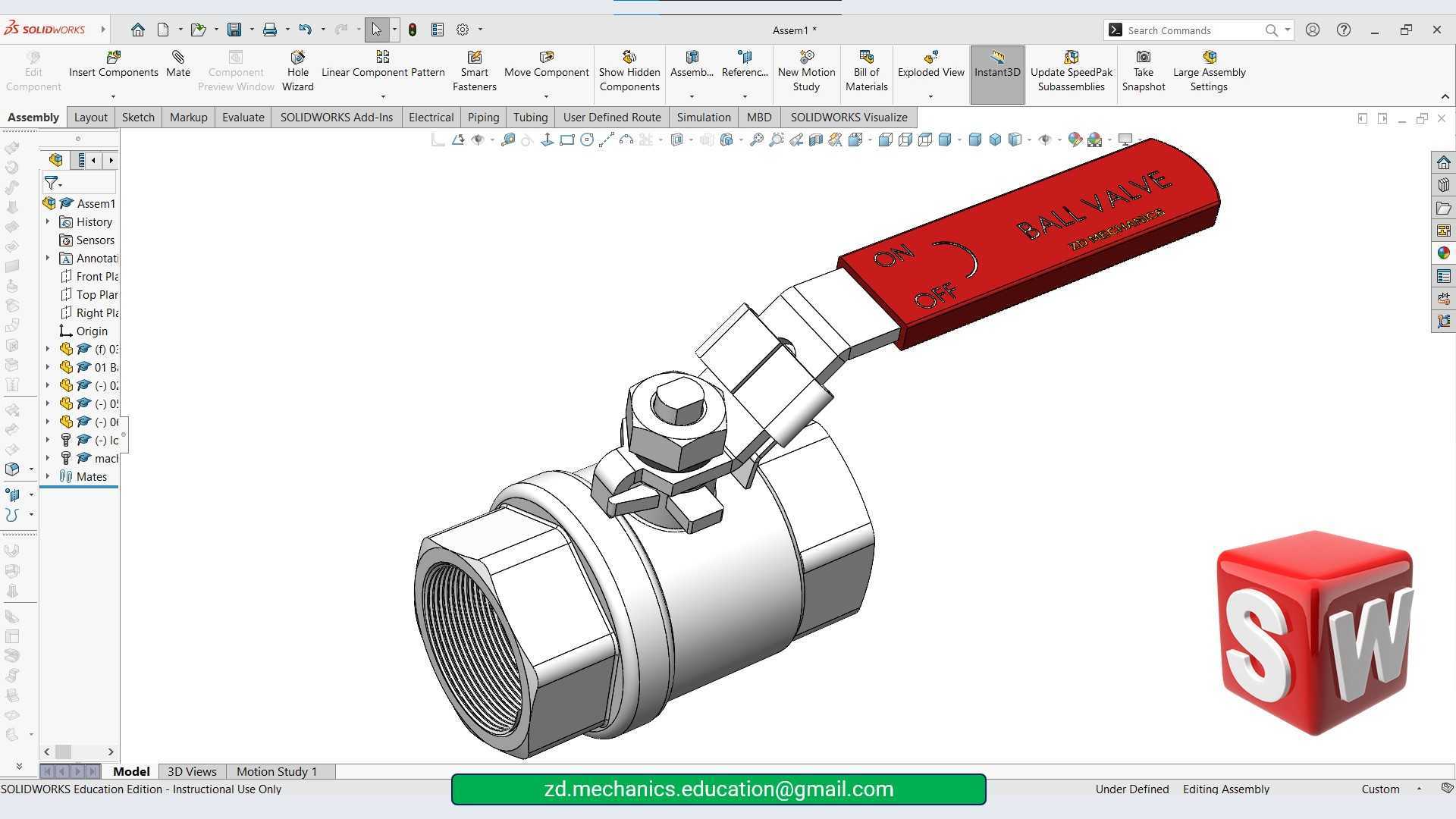
Task: Click the Edit Appearance color wheel icon
Action: pyautogui.click(x=1075, y=140)
